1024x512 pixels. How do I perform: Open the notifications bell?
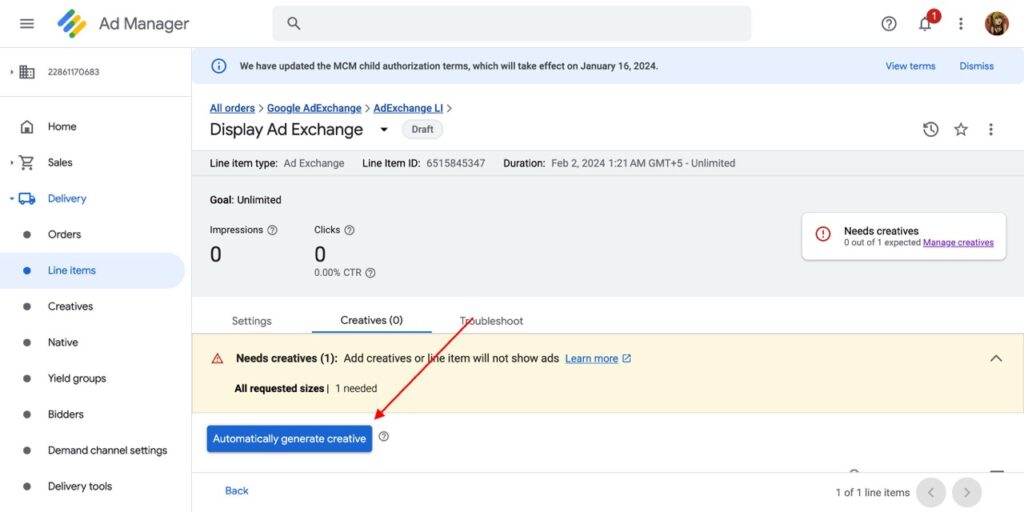pyautogui.click(x=925, y=24)
